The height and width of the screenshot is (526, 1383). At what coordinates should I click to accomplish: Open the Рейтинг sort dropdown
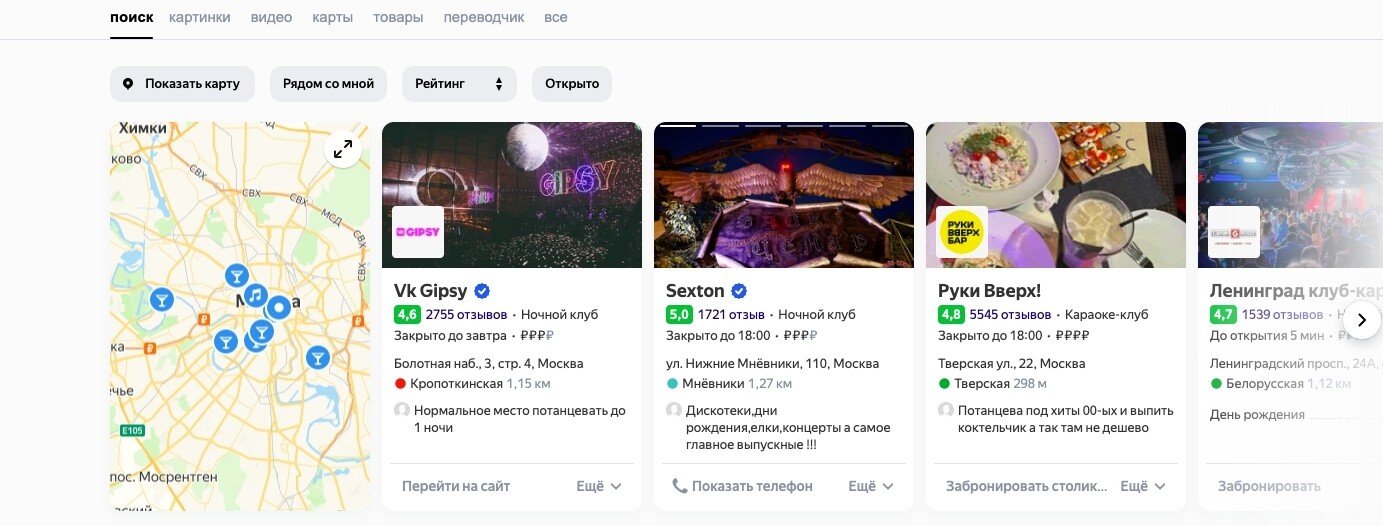point(459,84)
